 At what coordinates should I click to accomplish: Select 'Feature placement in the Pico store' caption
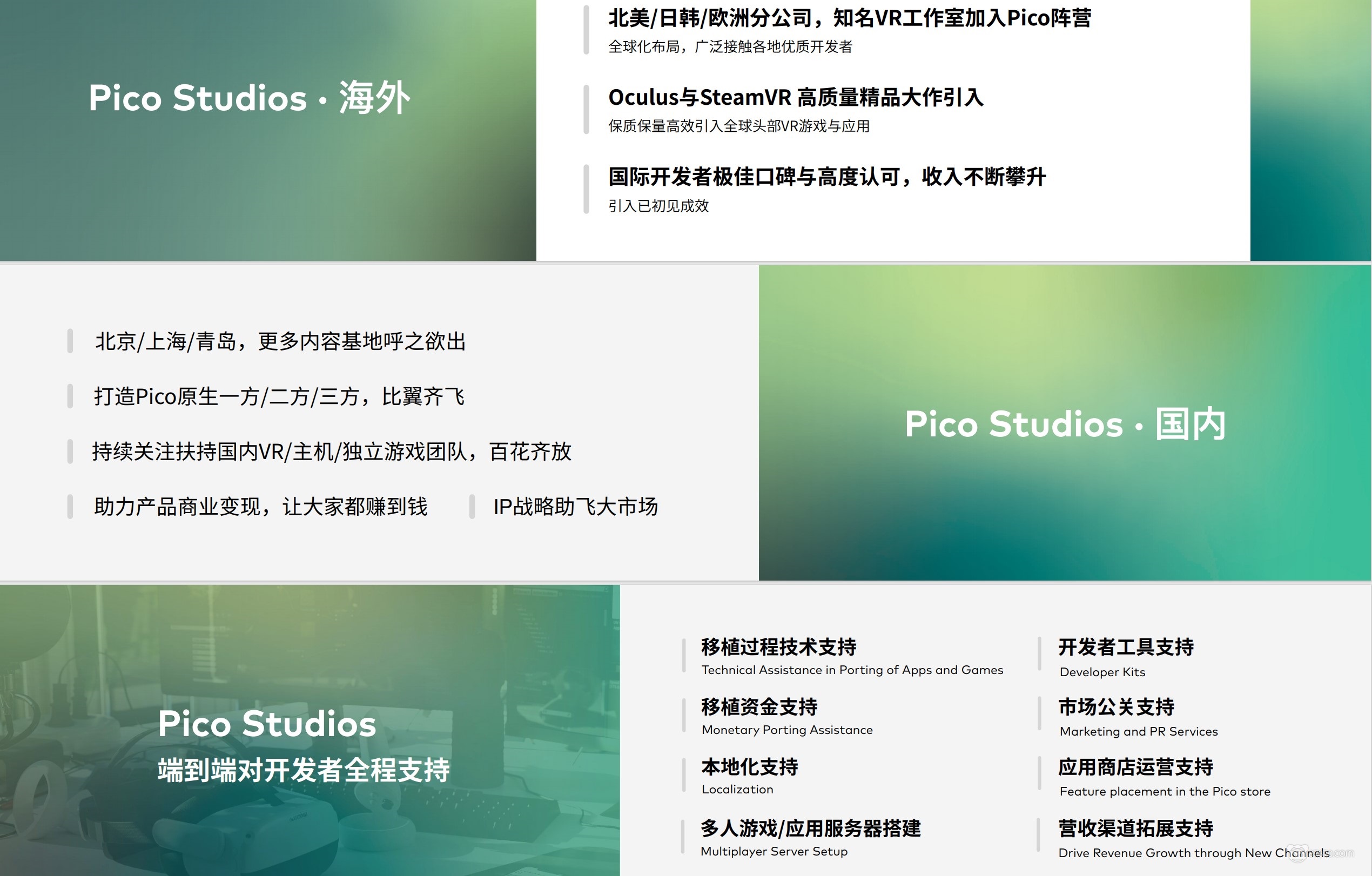(1165, 792)
